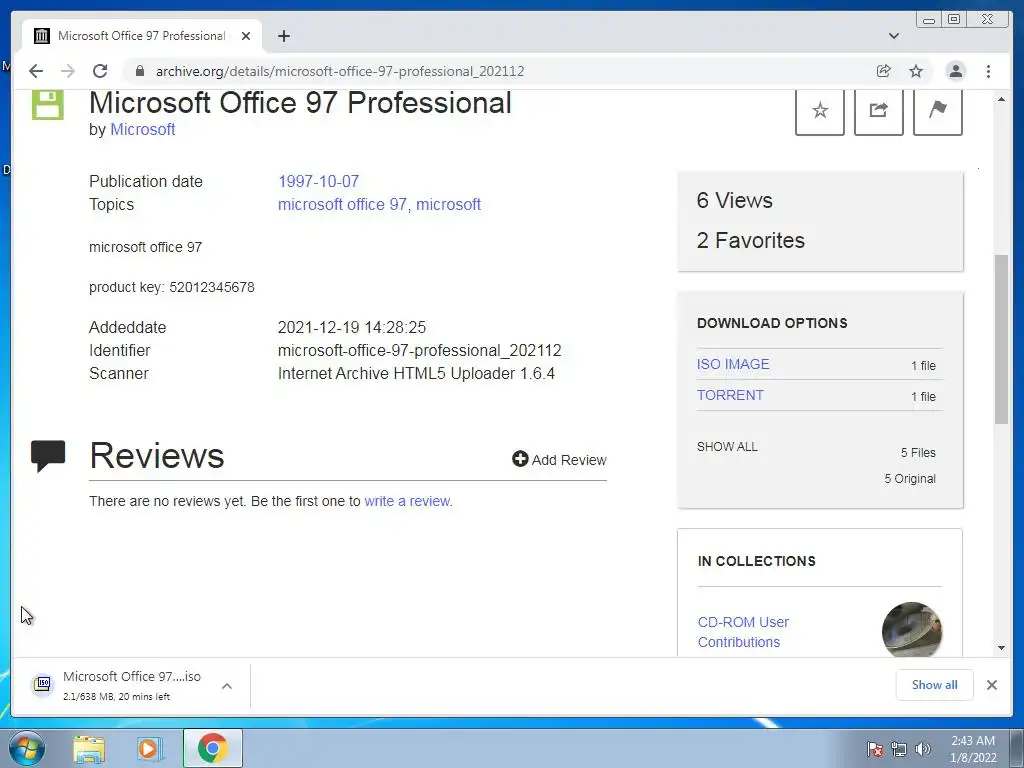Click the product key line
1024x768 pixels.
coord(172,287)
